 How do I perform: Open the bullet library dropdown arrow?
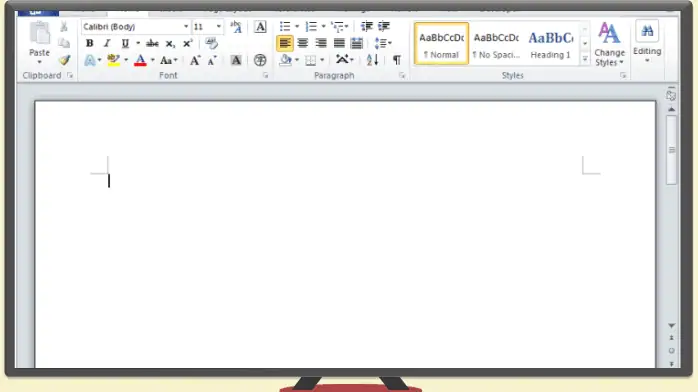297,27
